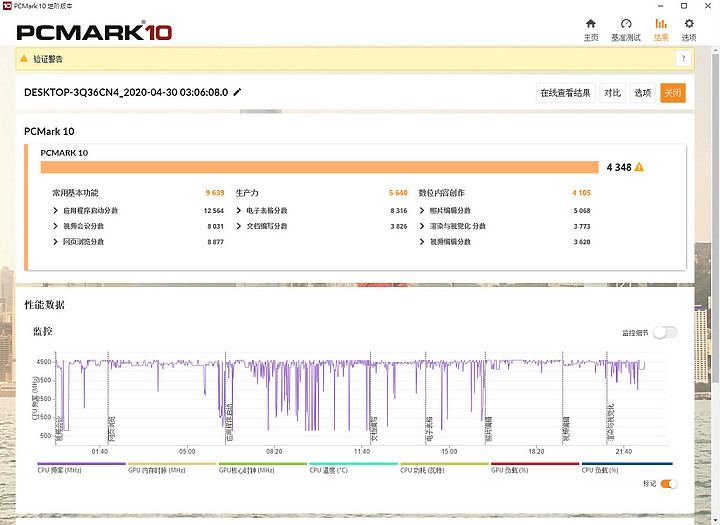The height and width of the screenshot is (525, 720).
Task: Toggle CPU 温度 (°C) legend series
Action: tap(353, 467)
